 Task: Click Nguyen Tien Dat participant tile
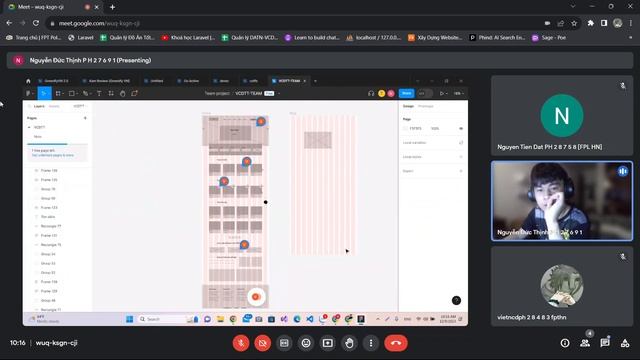pos(562,115)
